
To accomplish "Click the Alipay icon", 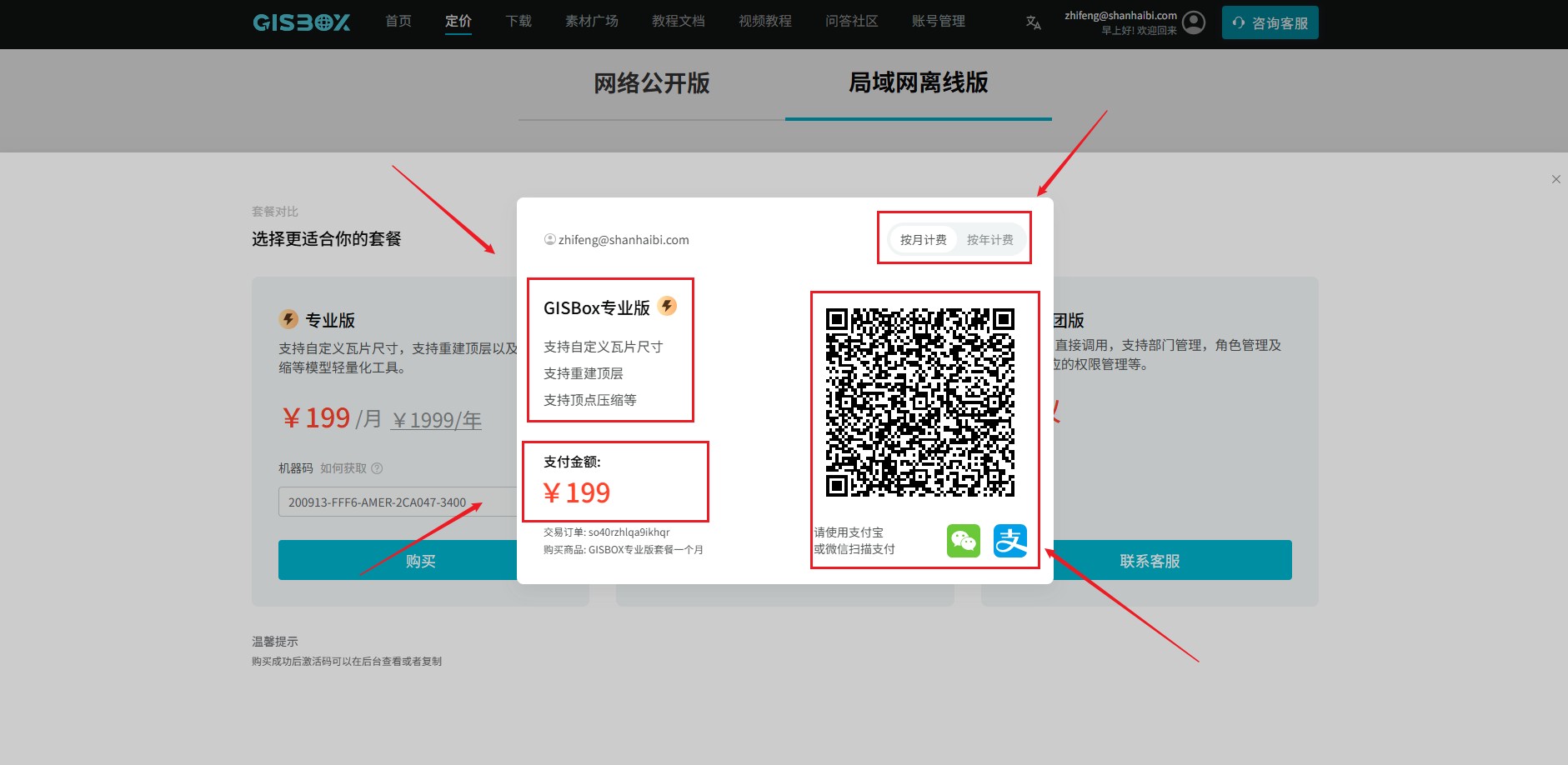I will tap(1010, 541).
